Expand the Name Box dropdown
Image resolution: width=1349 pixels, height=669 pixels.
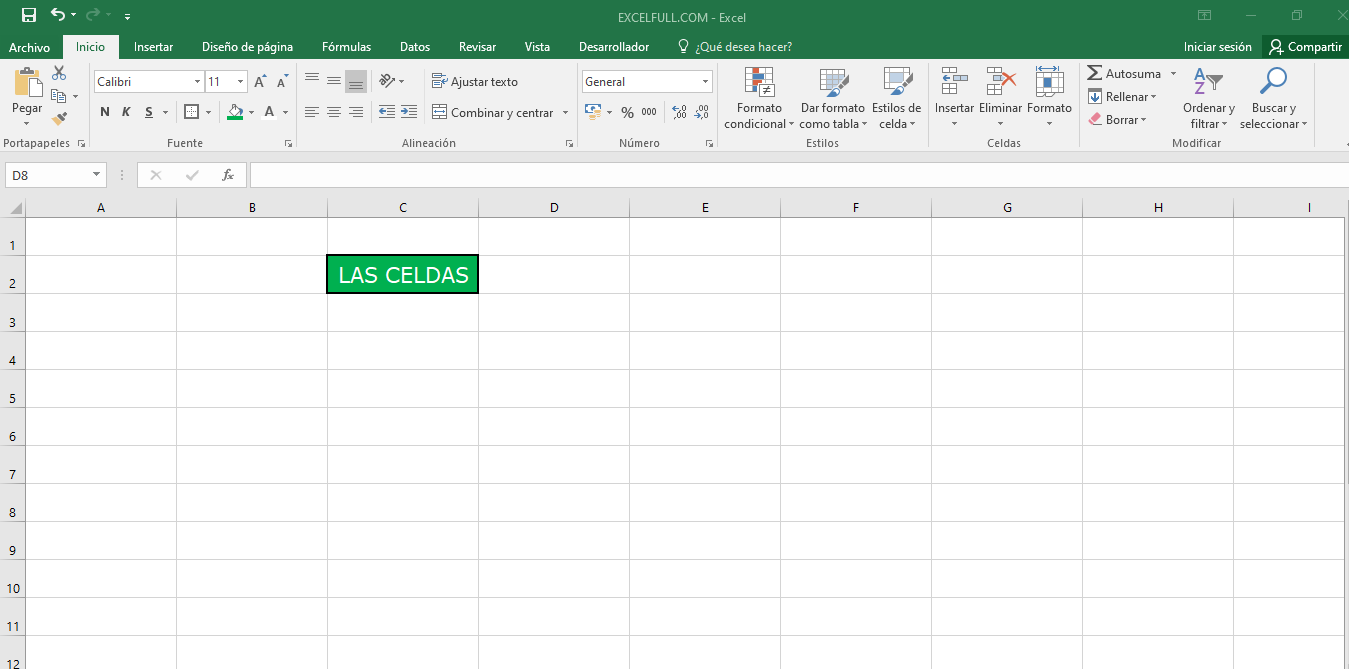click(97, 175)
